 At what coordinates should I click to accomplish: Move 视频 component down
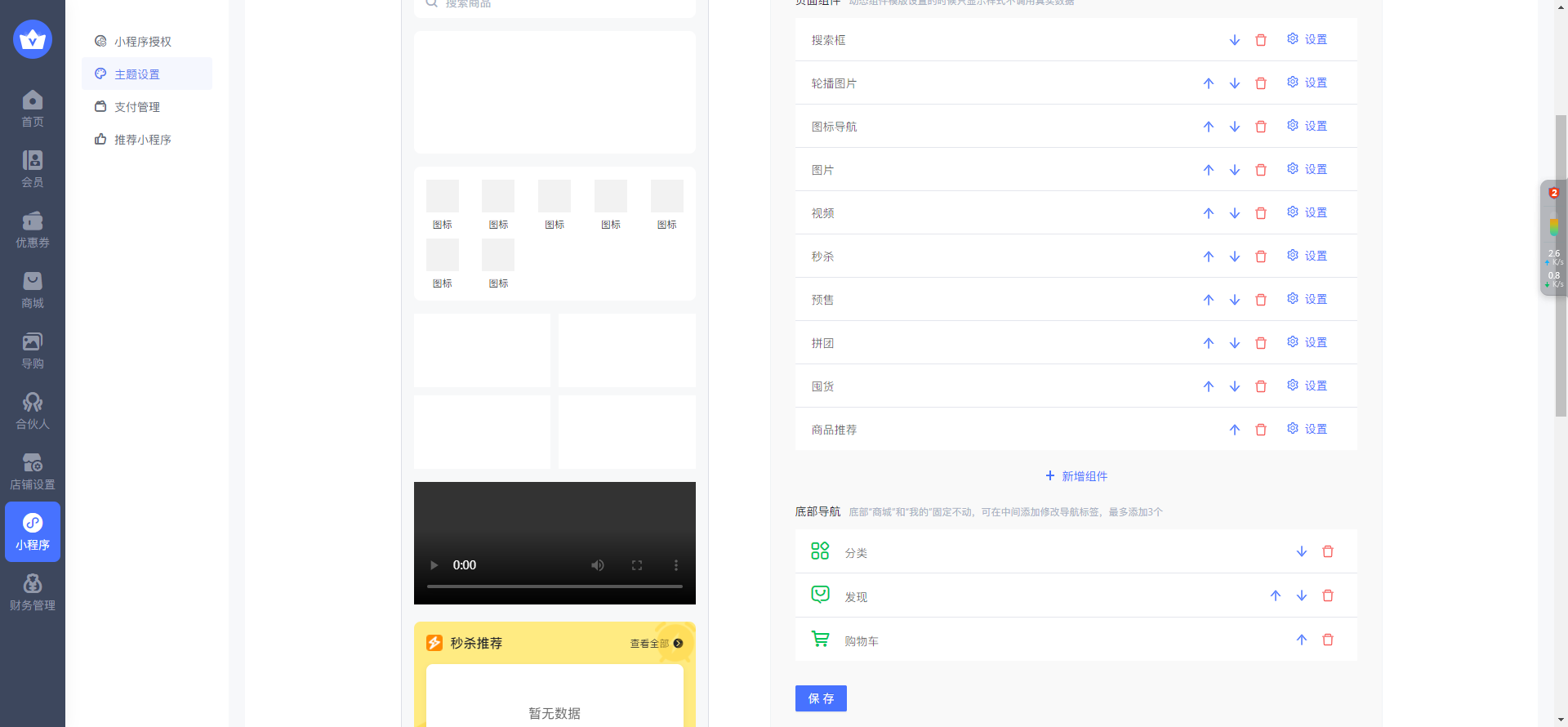[x=1234, y=213]
